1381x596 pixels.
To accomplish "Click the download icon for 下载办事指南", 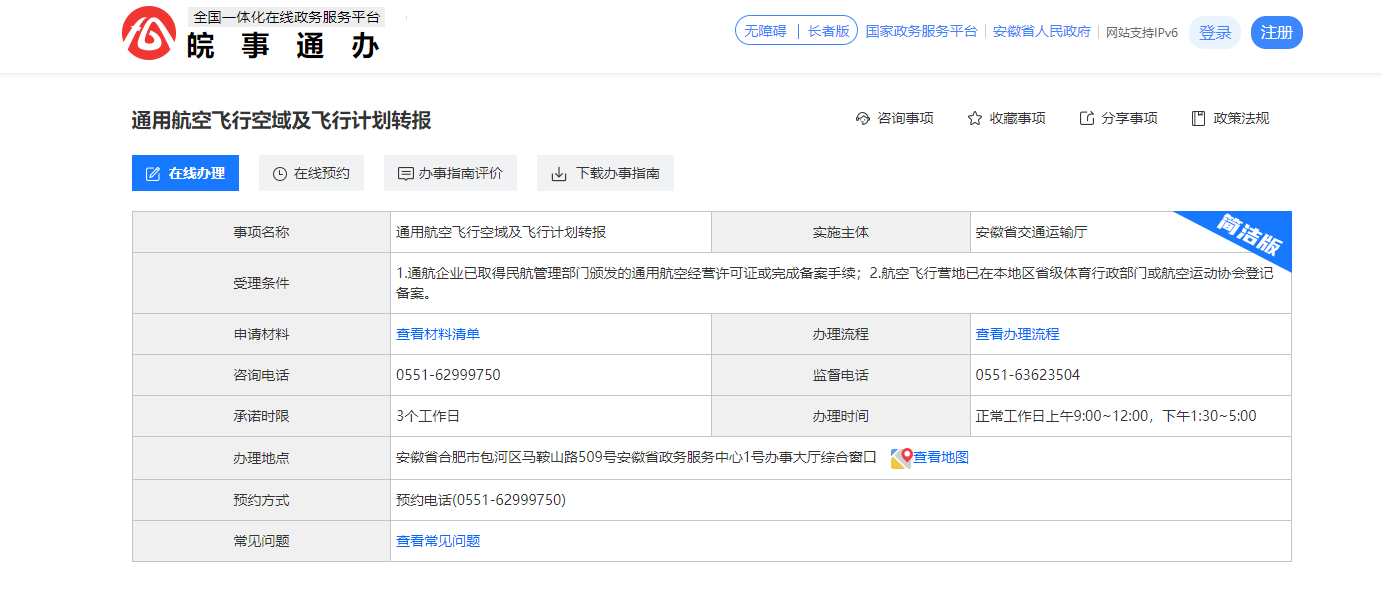I will coord(559,174).
